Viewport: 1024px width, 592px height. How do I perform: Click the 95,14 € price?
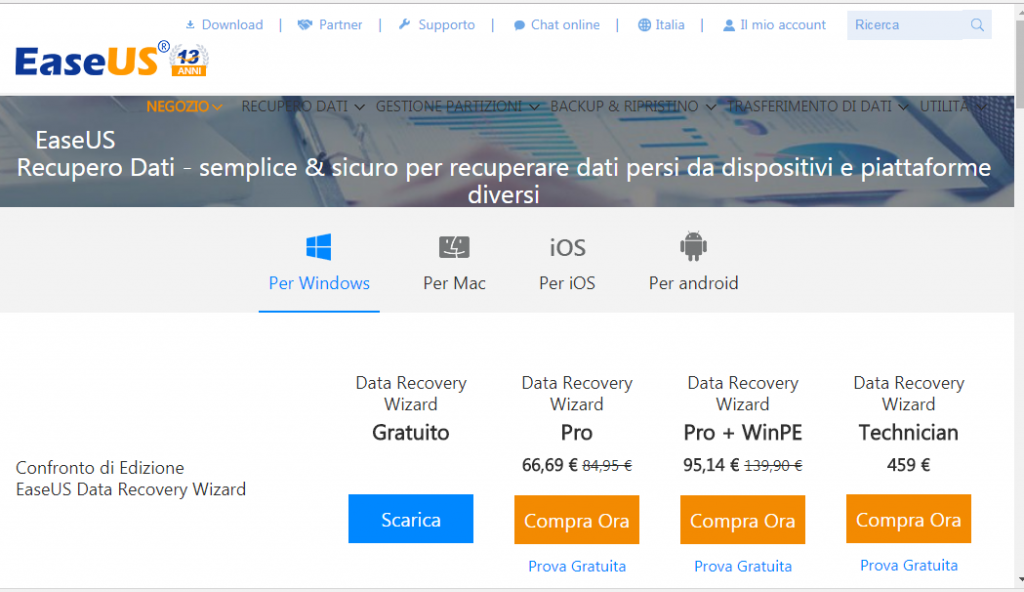coord(711,465)
